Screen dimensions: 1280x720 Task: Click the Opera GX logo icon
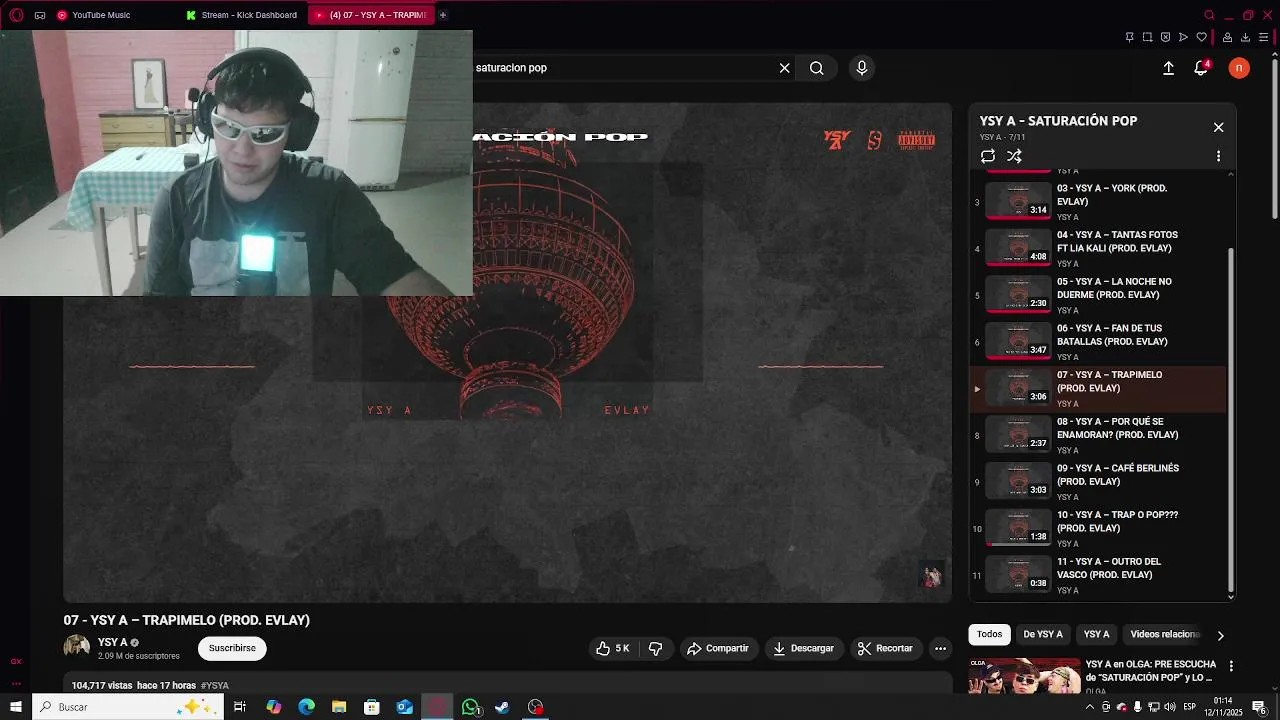point(16,15)
